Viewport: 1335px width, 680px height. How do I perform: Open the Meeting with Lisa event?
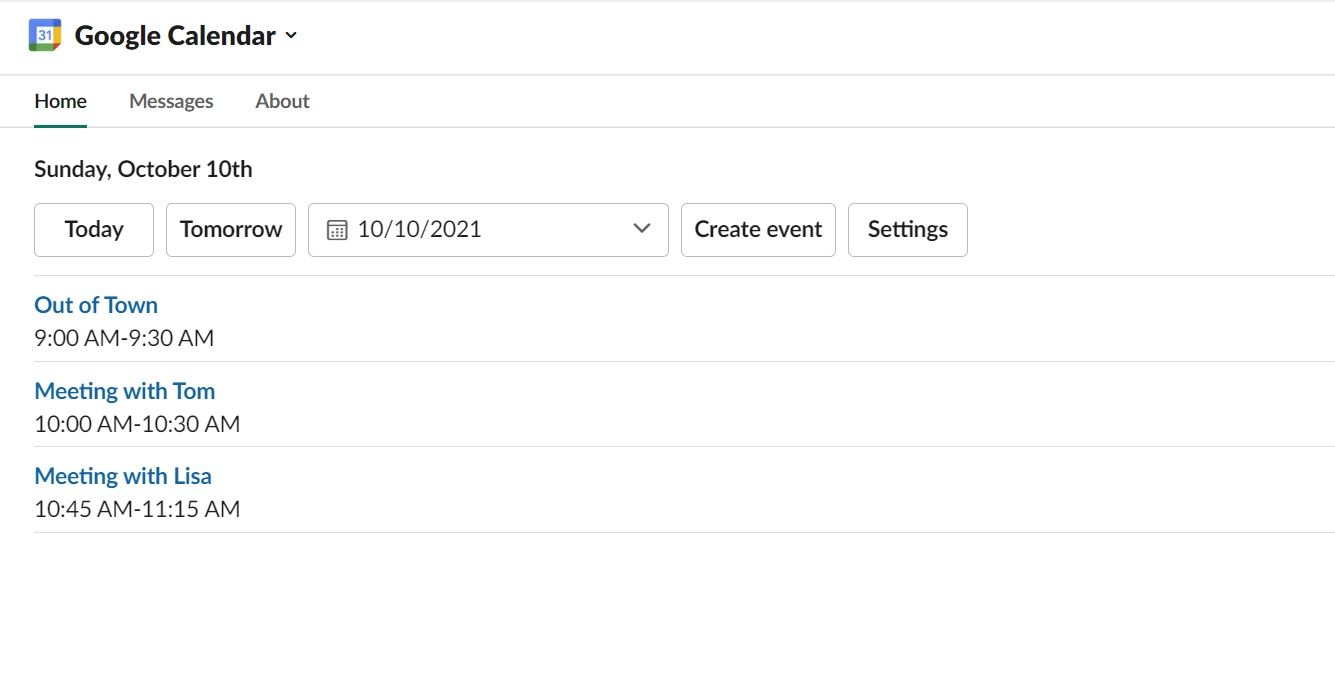tap(123, 476)
